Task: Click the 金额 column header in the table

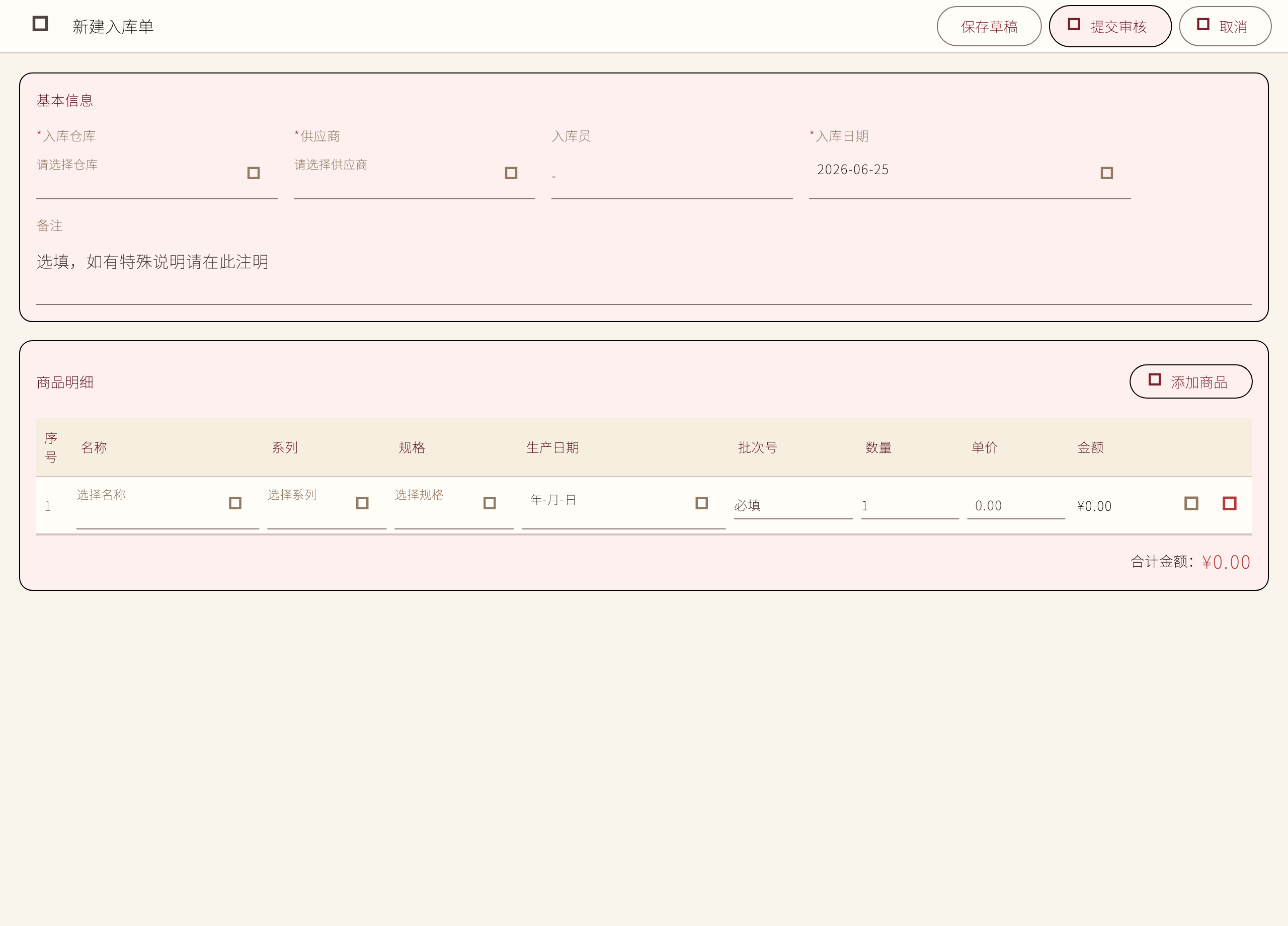Action: coord(1091,448)
